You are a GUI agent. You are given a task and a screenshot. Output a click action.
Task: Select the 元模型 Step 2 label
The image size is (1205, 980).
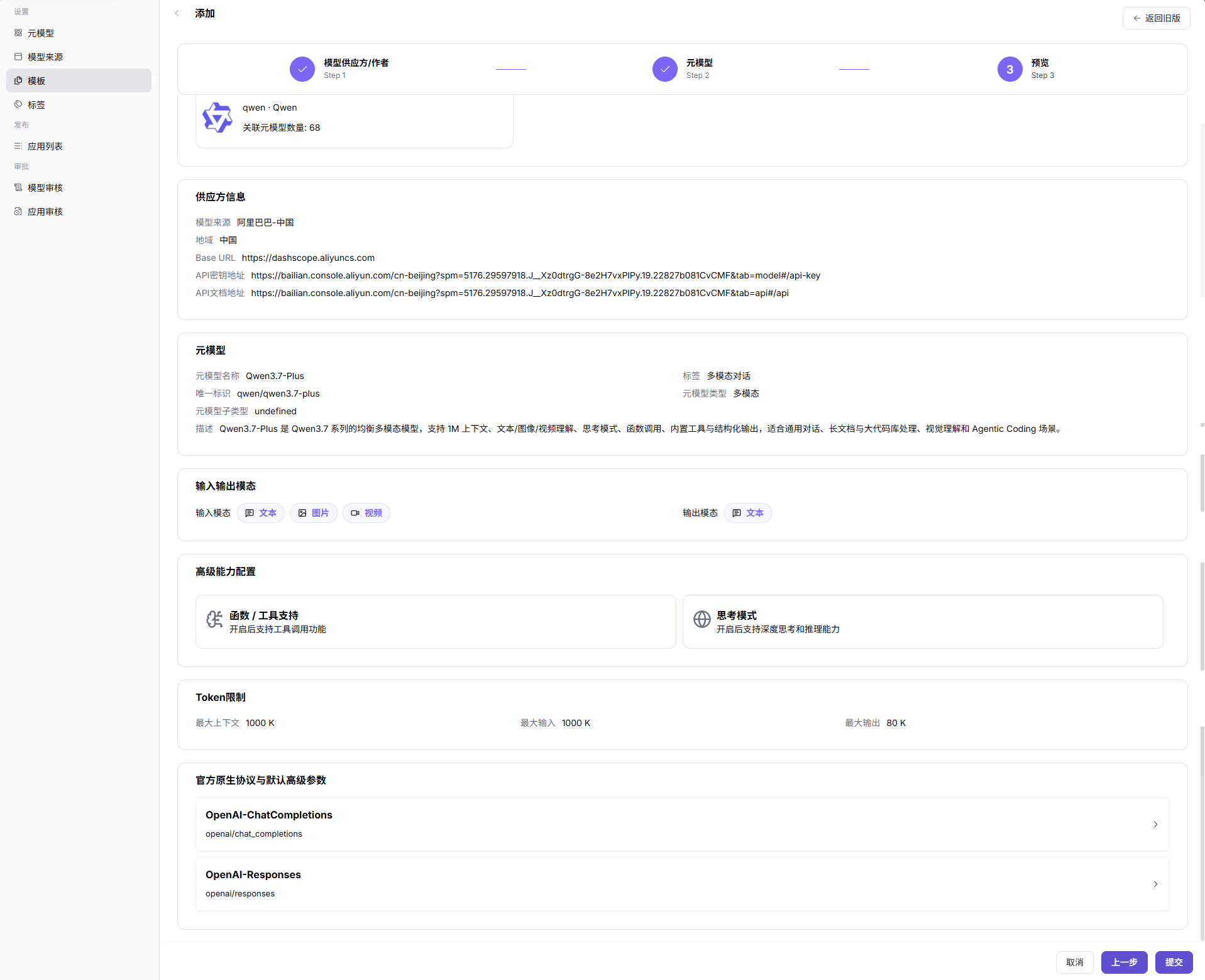click(700, 63)
